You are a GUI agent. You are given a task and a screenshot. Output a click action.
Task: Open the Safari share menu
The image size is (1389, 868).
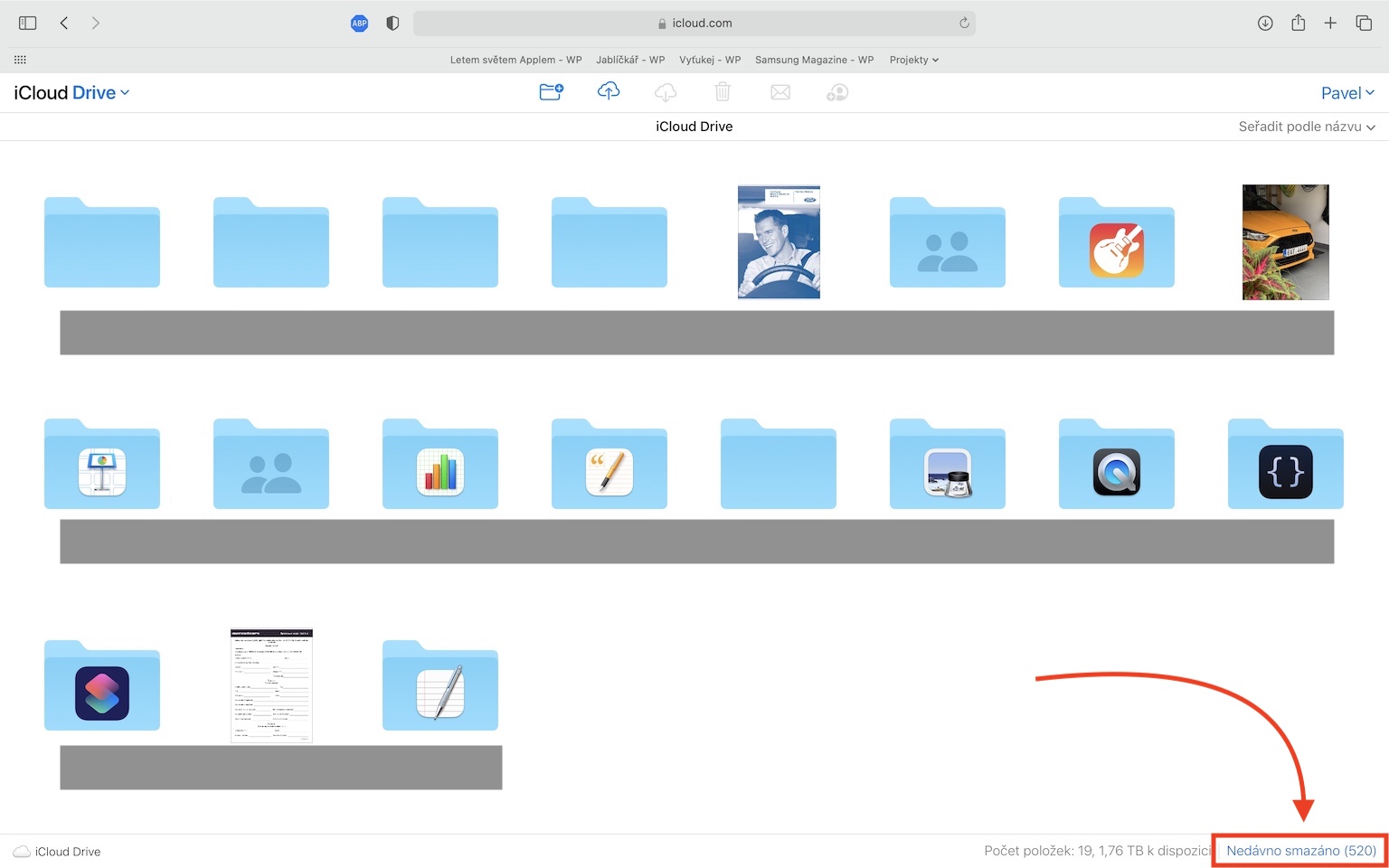click(1298, 23)
